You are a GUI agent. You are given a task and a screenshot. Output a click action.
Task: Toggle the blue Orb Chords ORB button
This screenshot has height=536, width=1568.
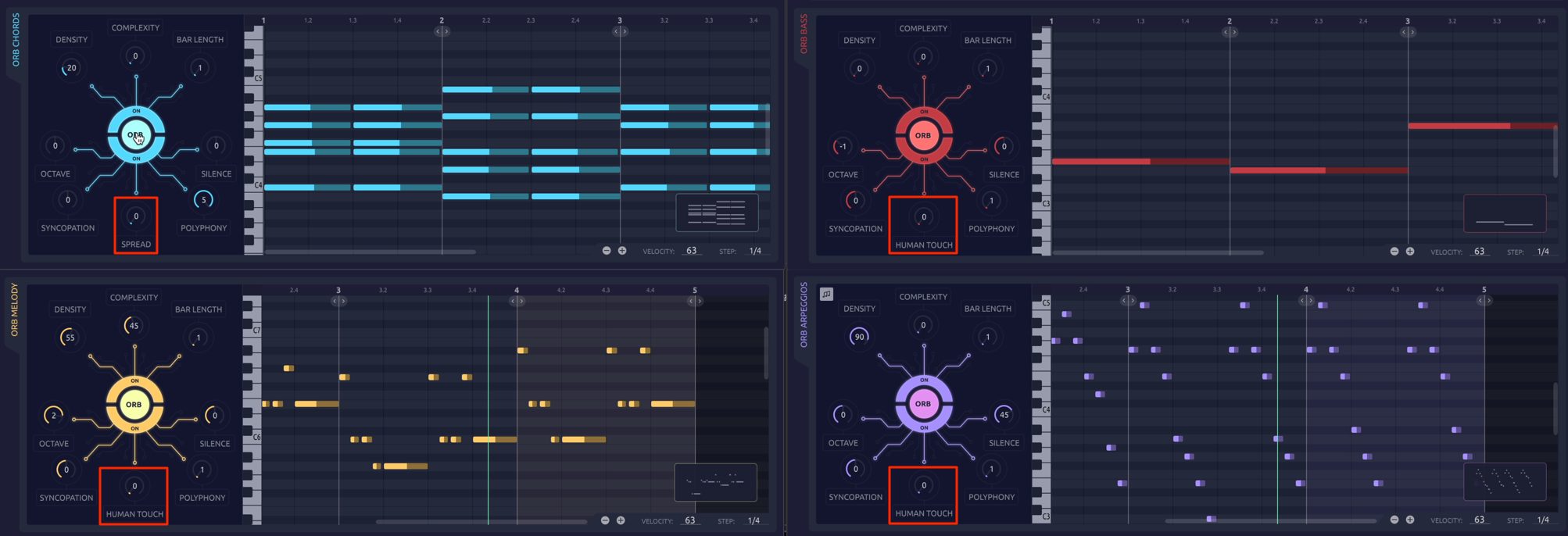136,135
